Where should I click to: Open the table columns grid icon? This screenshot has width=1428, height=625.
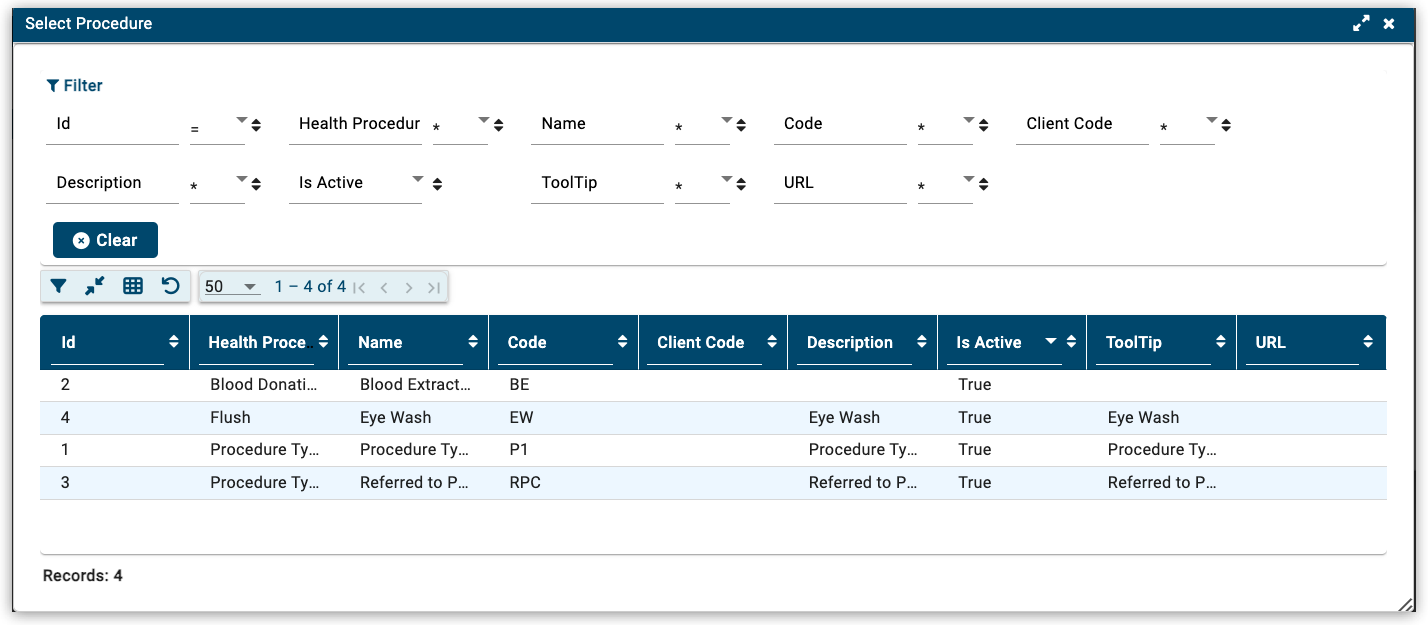point(133,287)
